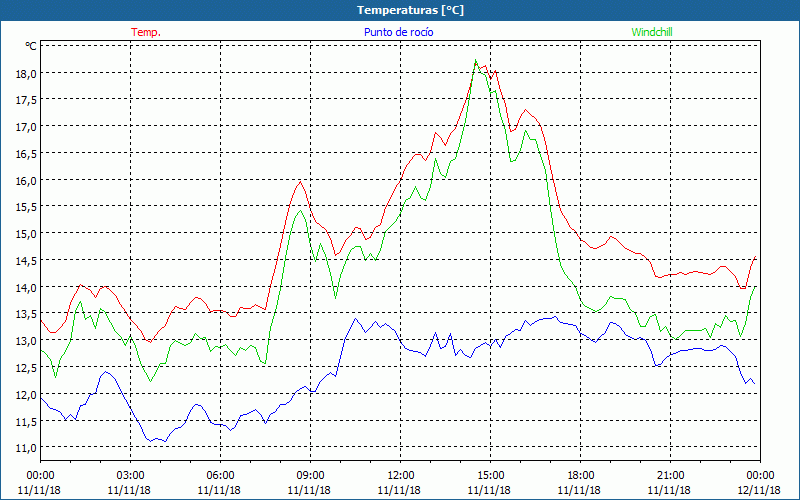Click the 14,0 y-axis value
Viewport: 800px width, 500px height.
pos(27,287)
